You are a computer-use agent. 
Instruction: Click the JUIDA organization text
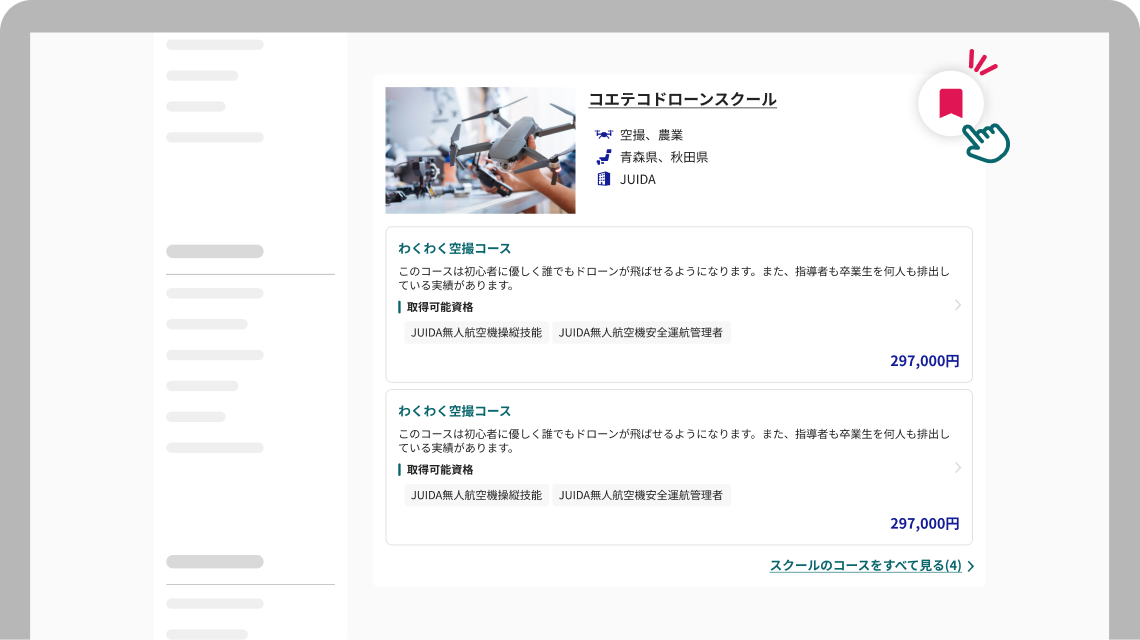click(x=638, y=180)
